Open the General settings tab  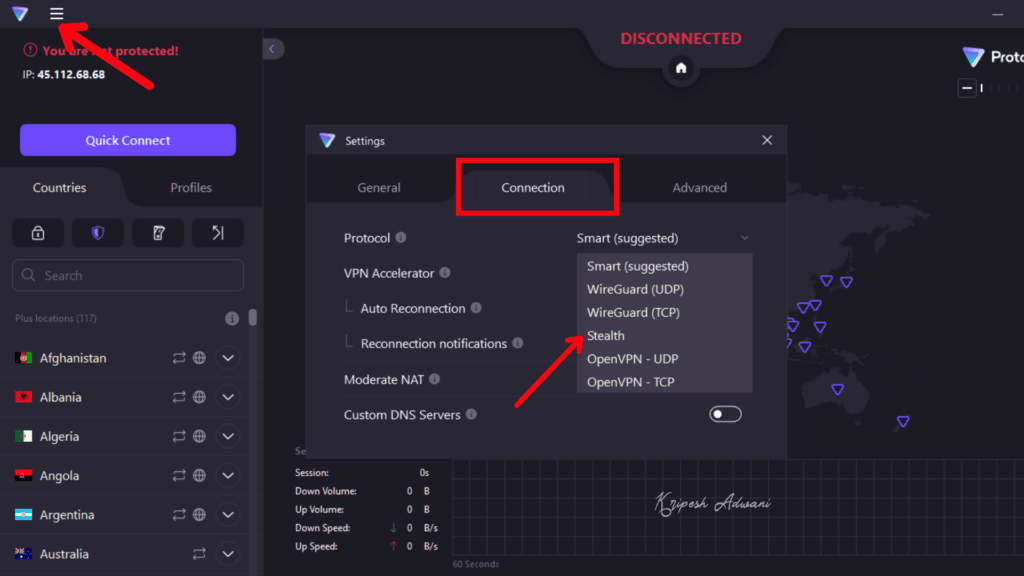pyautogui.click(x=379, y=187)
